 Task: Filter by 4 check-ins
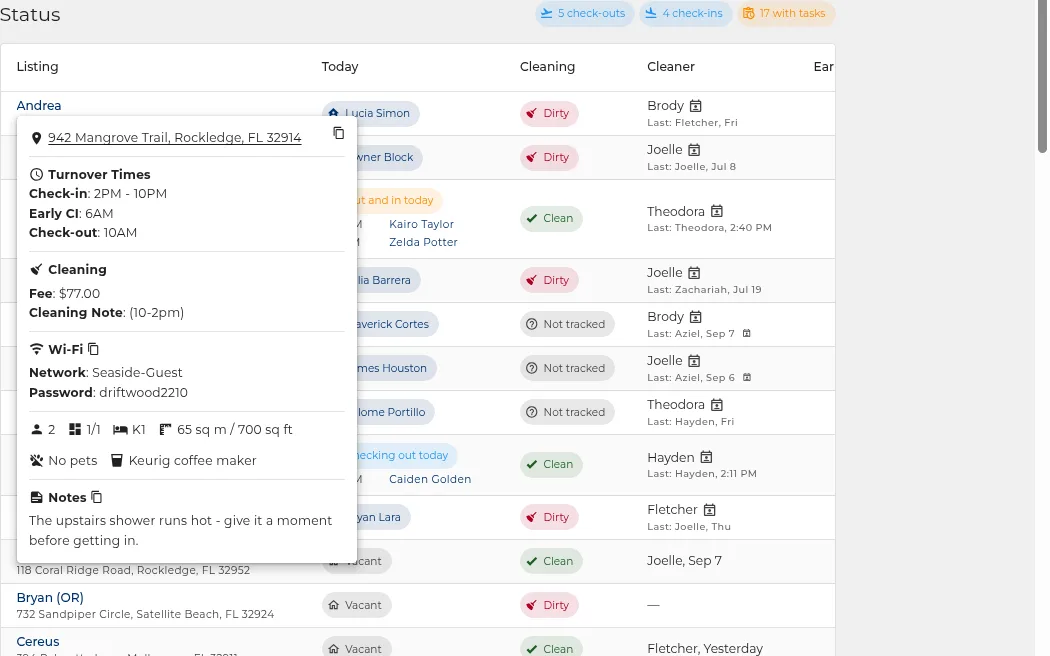(684, 13)
